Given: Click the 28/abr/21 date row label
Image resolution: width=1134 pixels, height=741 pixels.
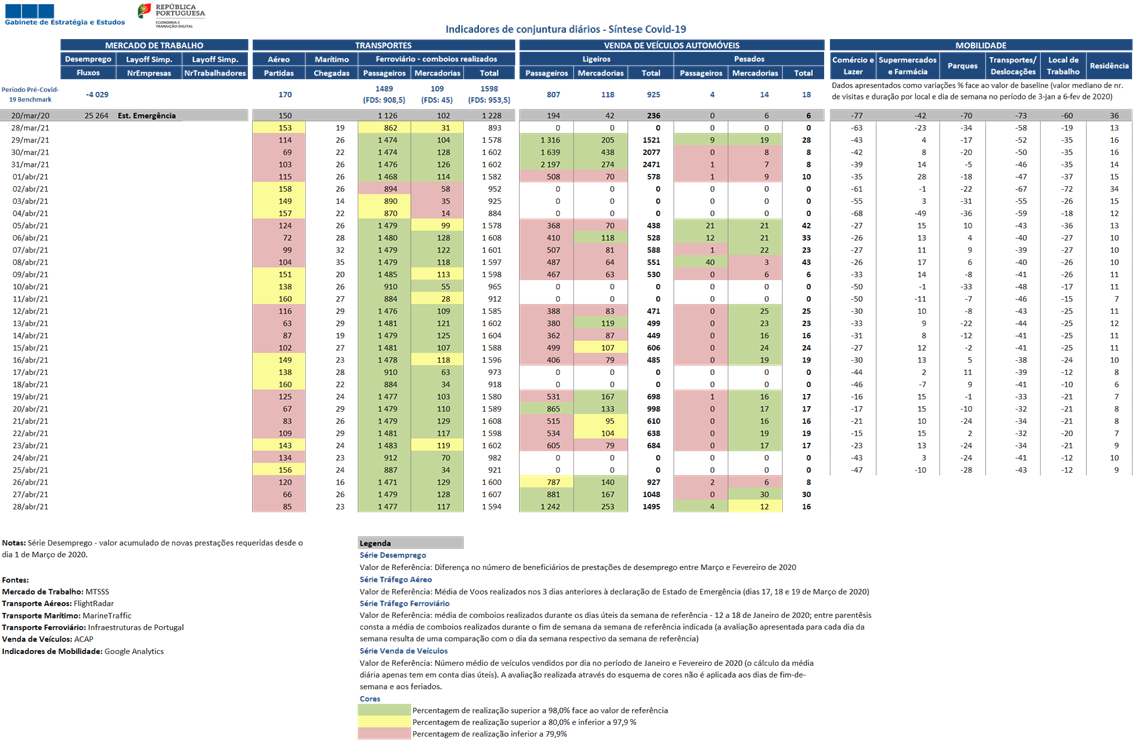Looking at the screenshot, I should pos(30,507).
